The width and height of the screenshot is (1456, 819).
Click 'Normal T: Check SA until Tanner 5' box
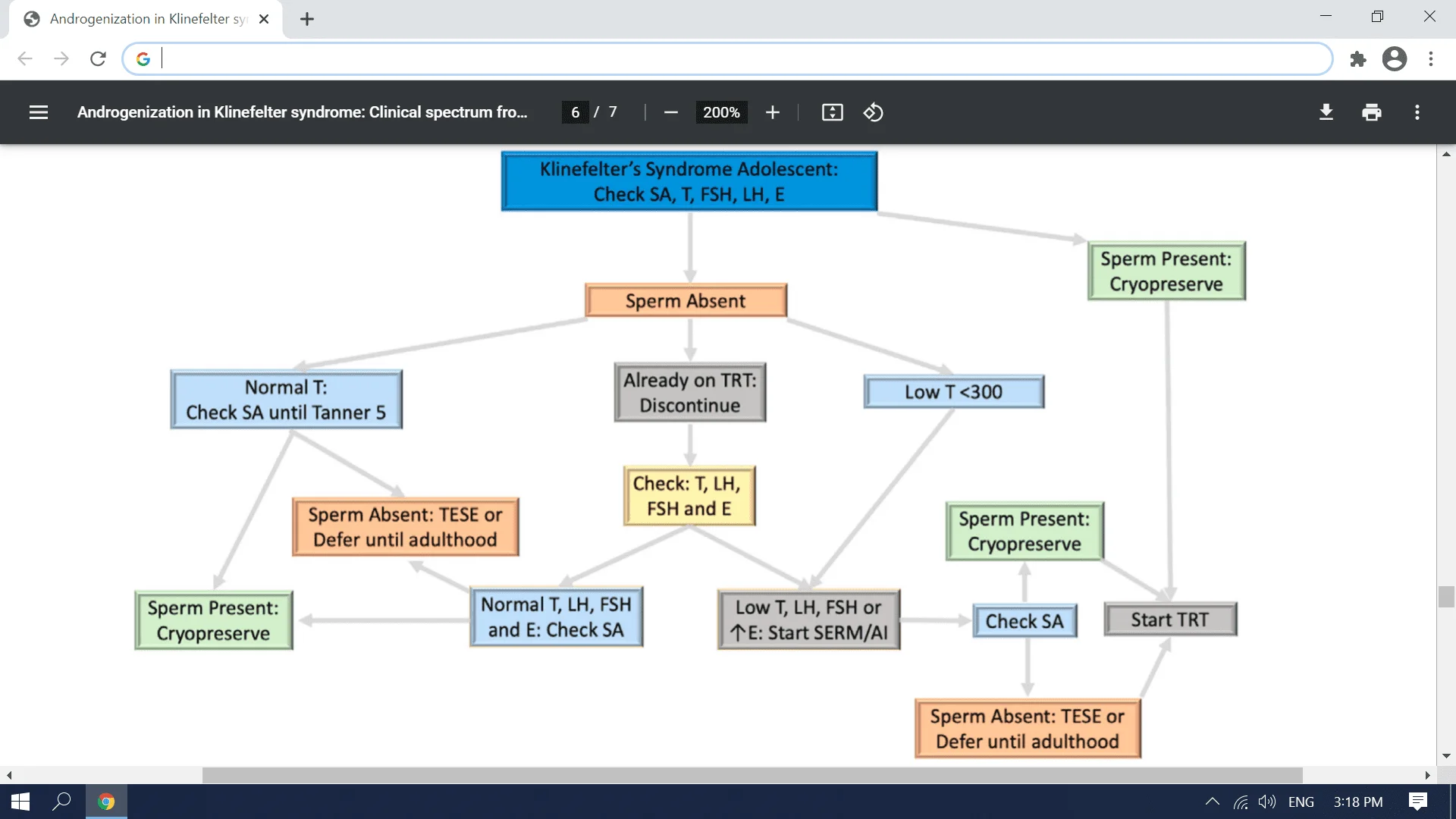[x=287, y=400]
